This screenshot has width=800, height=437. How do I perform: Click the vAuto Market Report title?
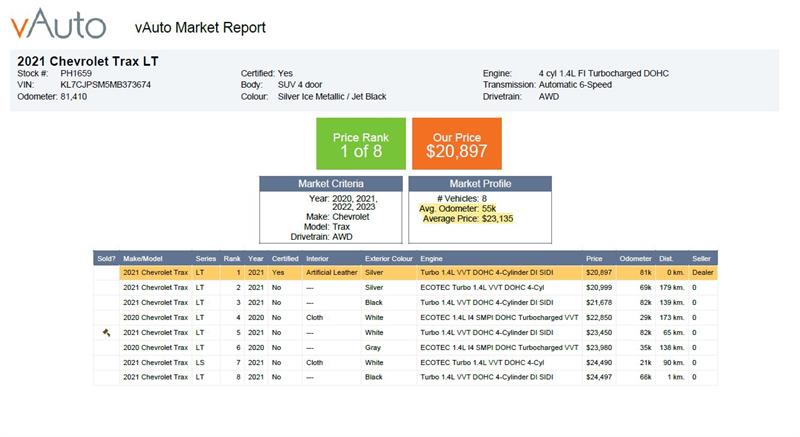tap(200, 28)
